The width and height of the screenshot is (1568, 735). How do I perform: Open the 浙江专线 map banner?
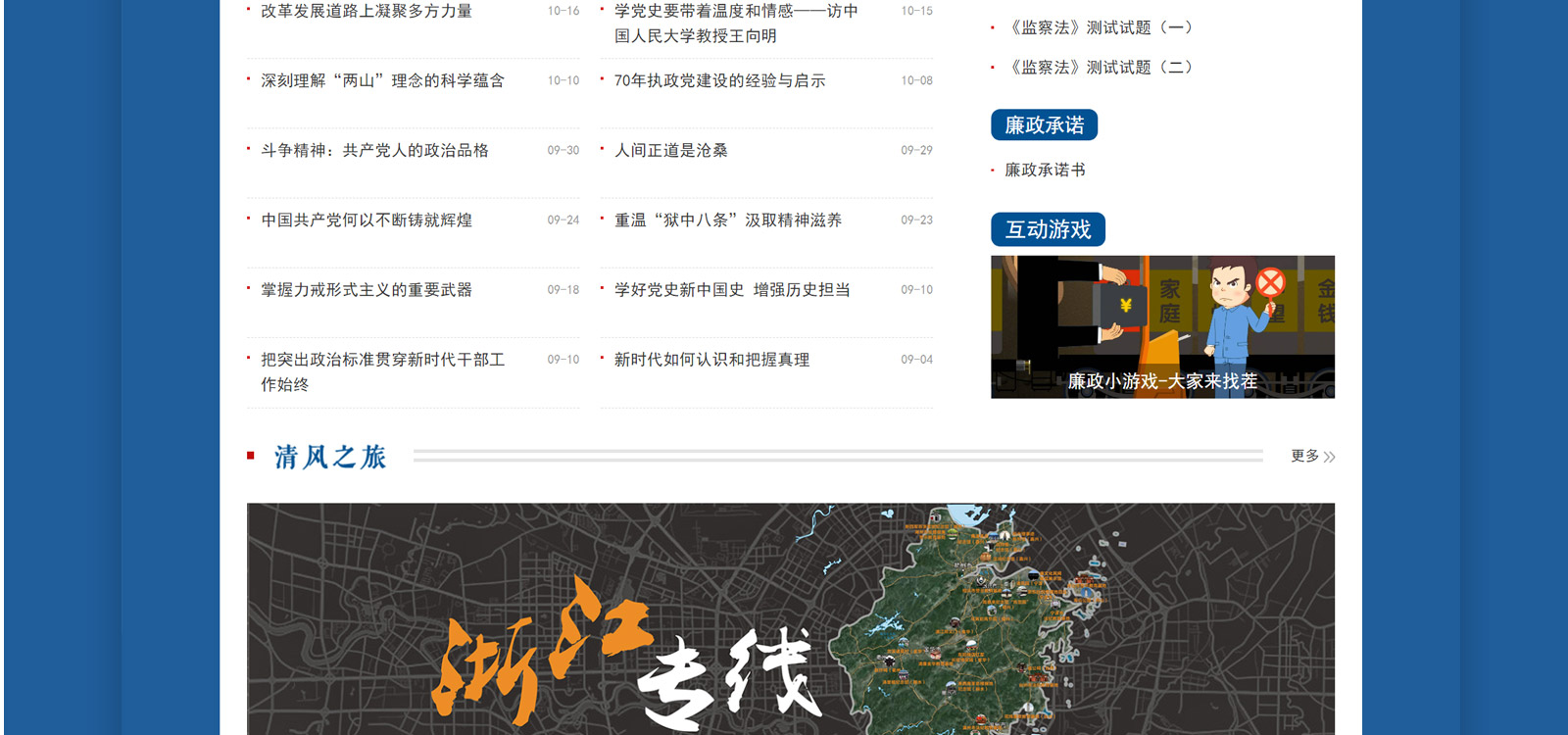790,619
